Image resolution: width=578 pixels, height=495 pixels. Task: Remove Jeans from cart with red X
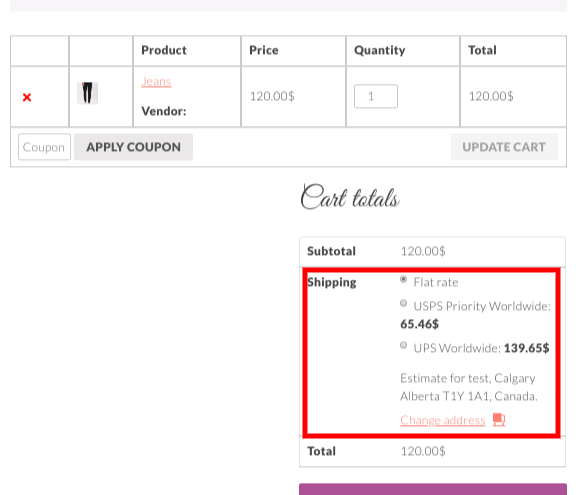pyautogui.click(x=27, y=97)
